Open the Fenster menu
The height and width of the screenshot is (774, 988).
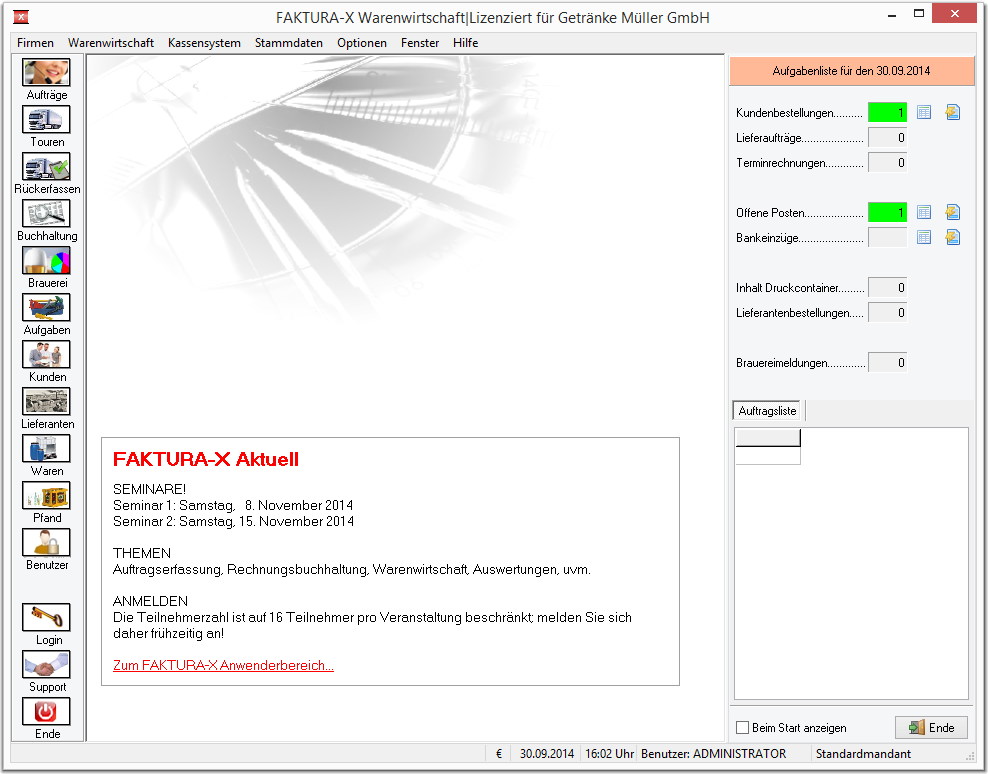420,43
